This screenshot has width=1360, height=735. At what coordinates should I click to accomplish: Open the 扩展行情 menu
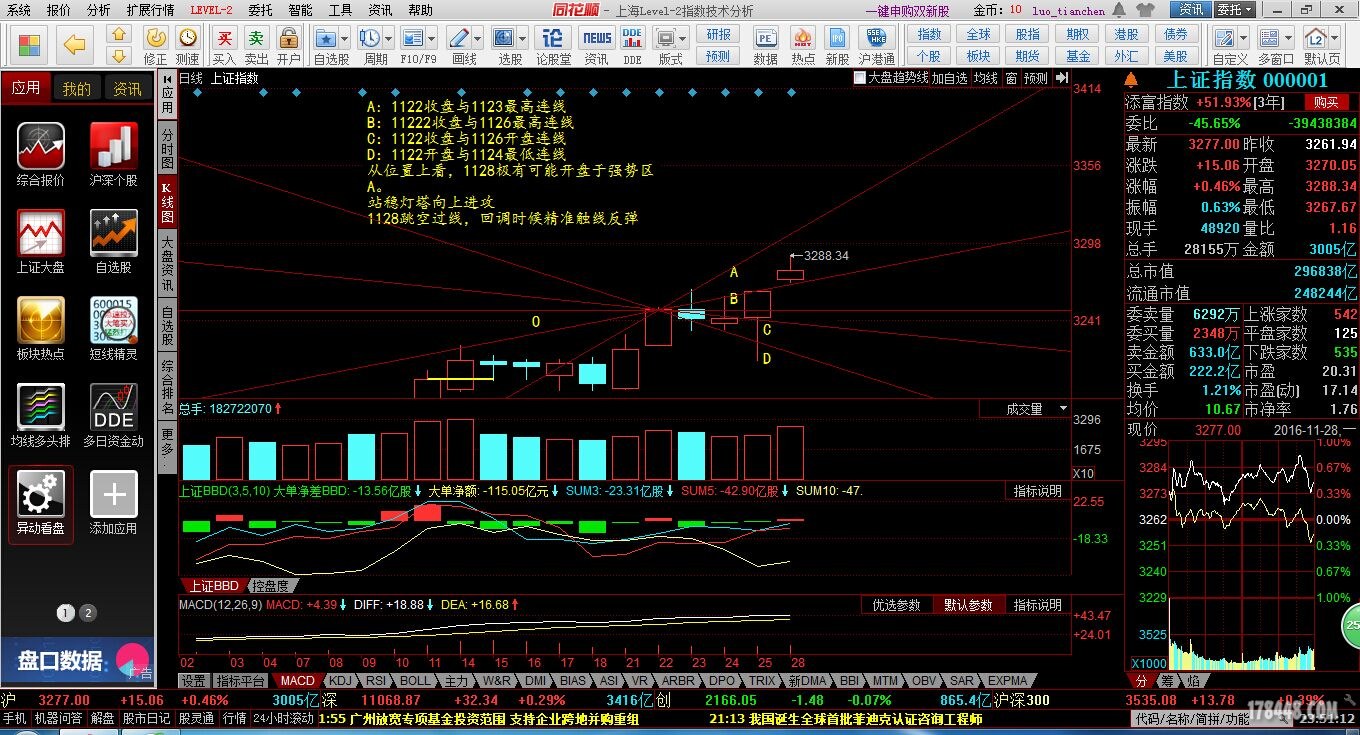click(150, 10)
